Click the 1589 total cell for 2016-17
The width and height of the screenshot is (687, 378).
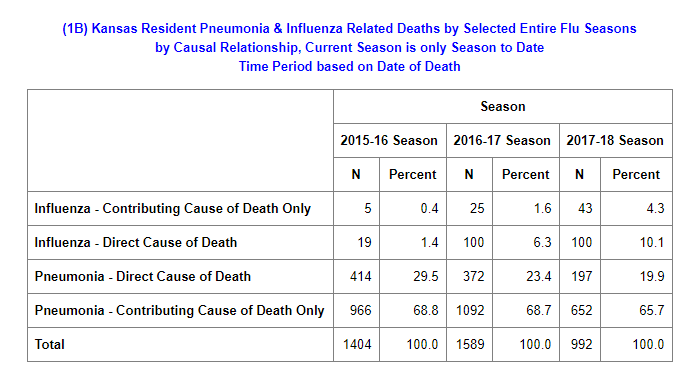(469, 344)
